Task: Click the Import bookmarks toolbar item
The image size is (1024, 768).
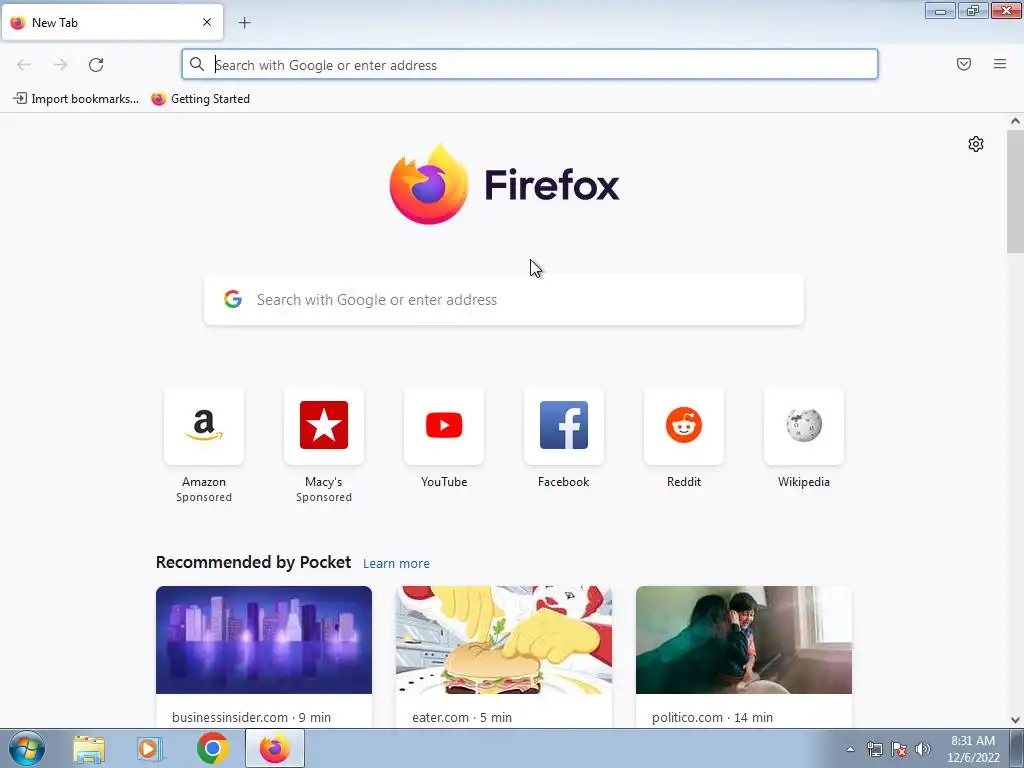Action: tap(76, 99)
